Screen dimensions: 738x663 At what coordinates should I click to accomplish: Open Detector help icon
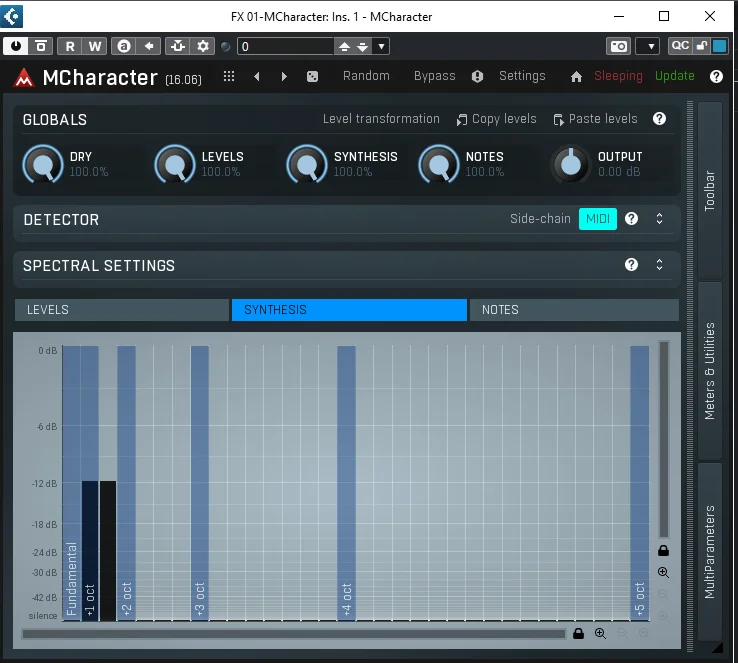point(631,219)
